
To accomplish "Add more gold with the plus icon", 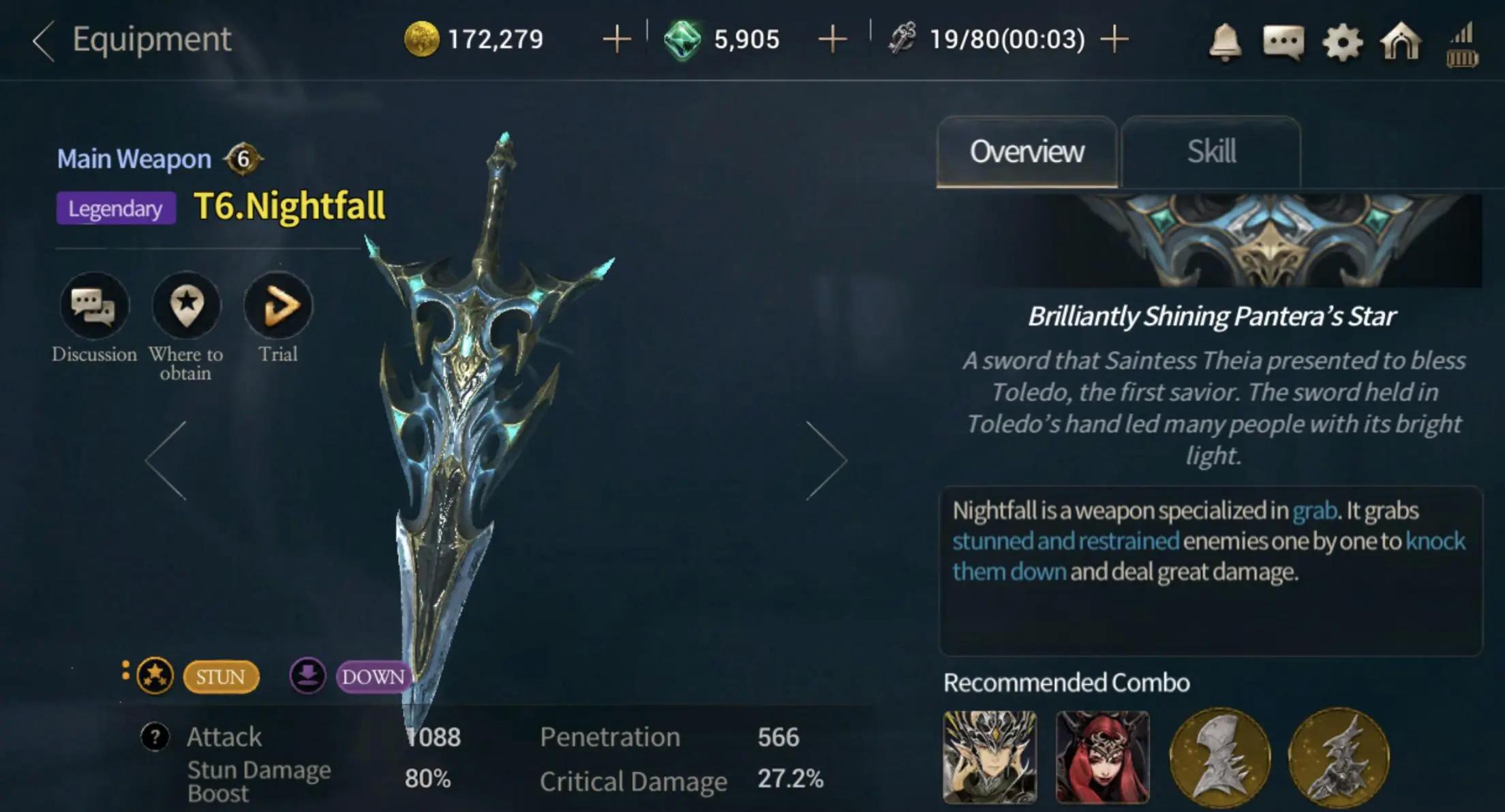I will click(x=617, y=40).
